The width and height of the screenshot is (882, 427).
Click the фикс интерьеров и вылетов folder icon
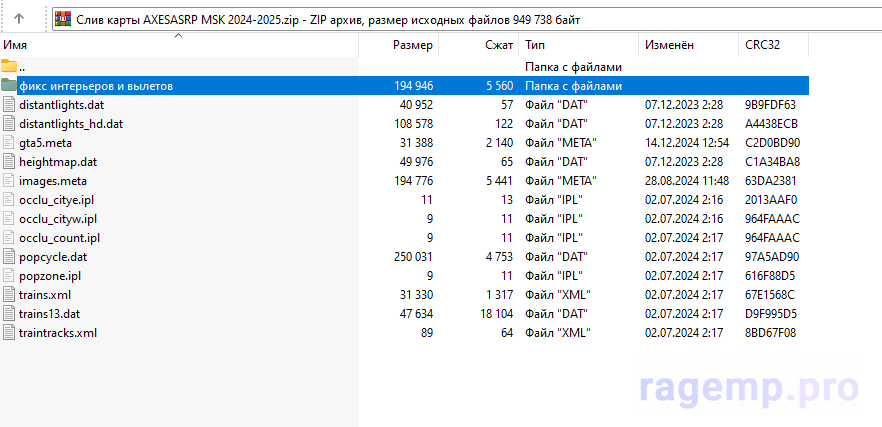pyautogui.click(x=9, y=86)
